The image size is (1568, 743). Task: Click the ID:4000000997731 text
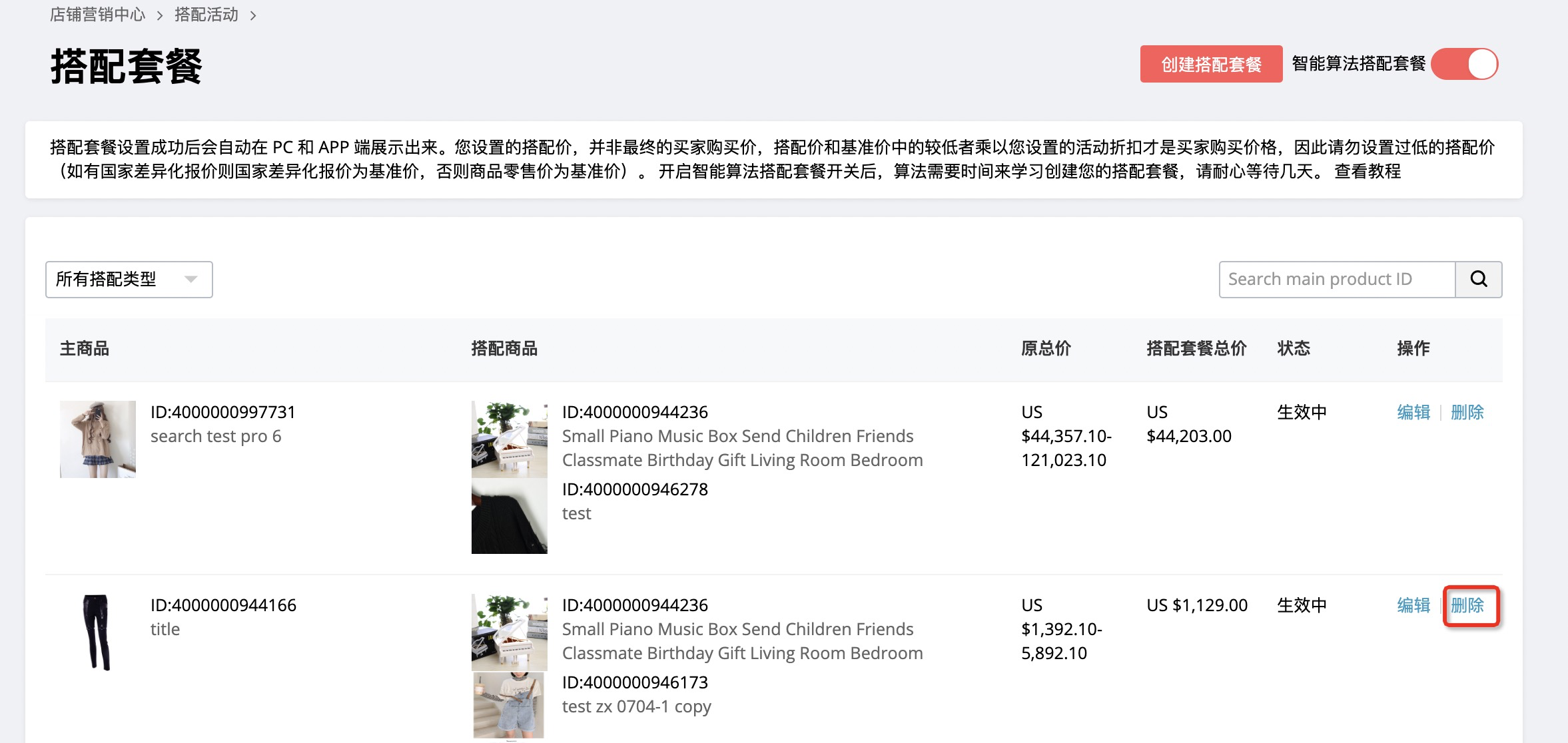223,412
